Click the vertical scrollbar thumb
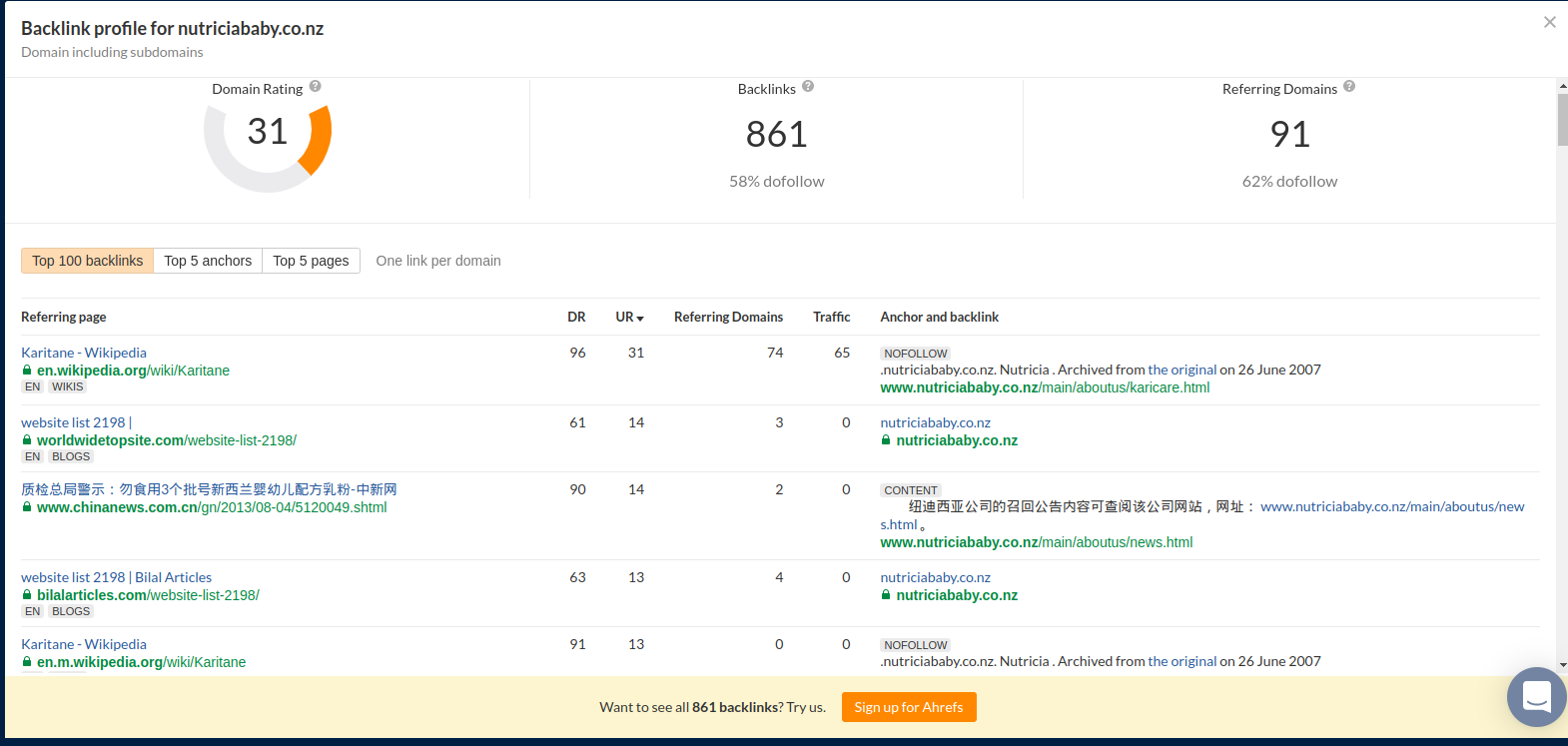1568x746 pixels. click(x=1562, y=120)
